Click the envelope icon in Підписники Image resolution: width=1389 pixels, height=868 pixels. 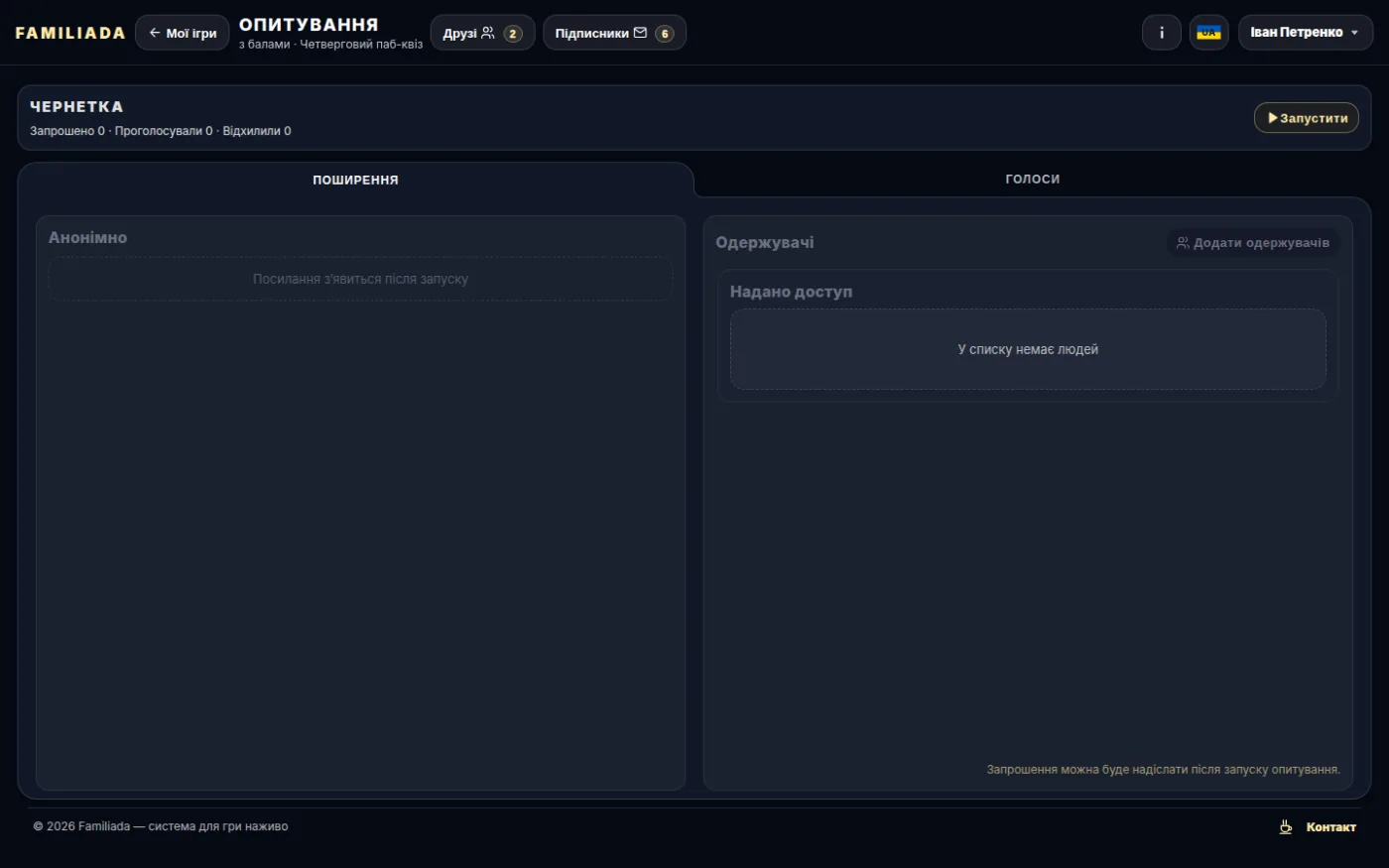(640, 33)
